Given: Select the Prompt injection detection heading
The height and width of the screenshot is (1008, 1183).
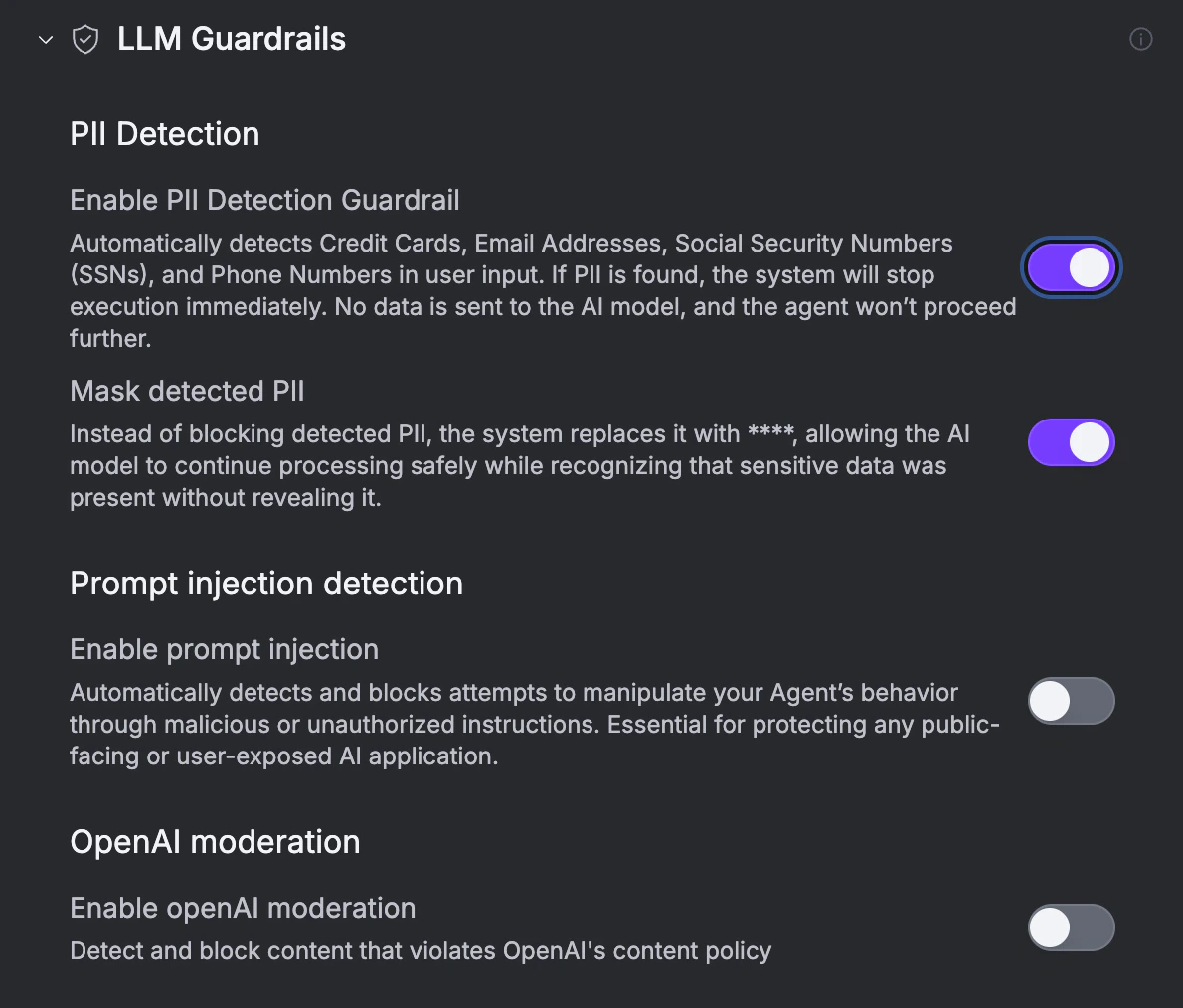Looking at the screenshot, I should 266,584.
